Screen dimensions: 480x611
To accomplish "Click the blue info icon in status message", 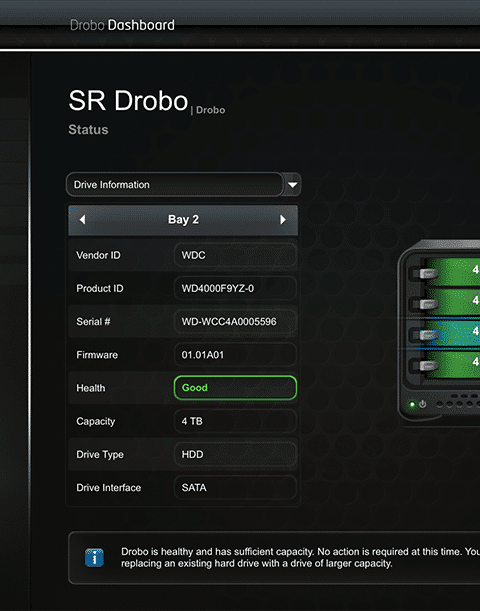I will coord(94,558).
